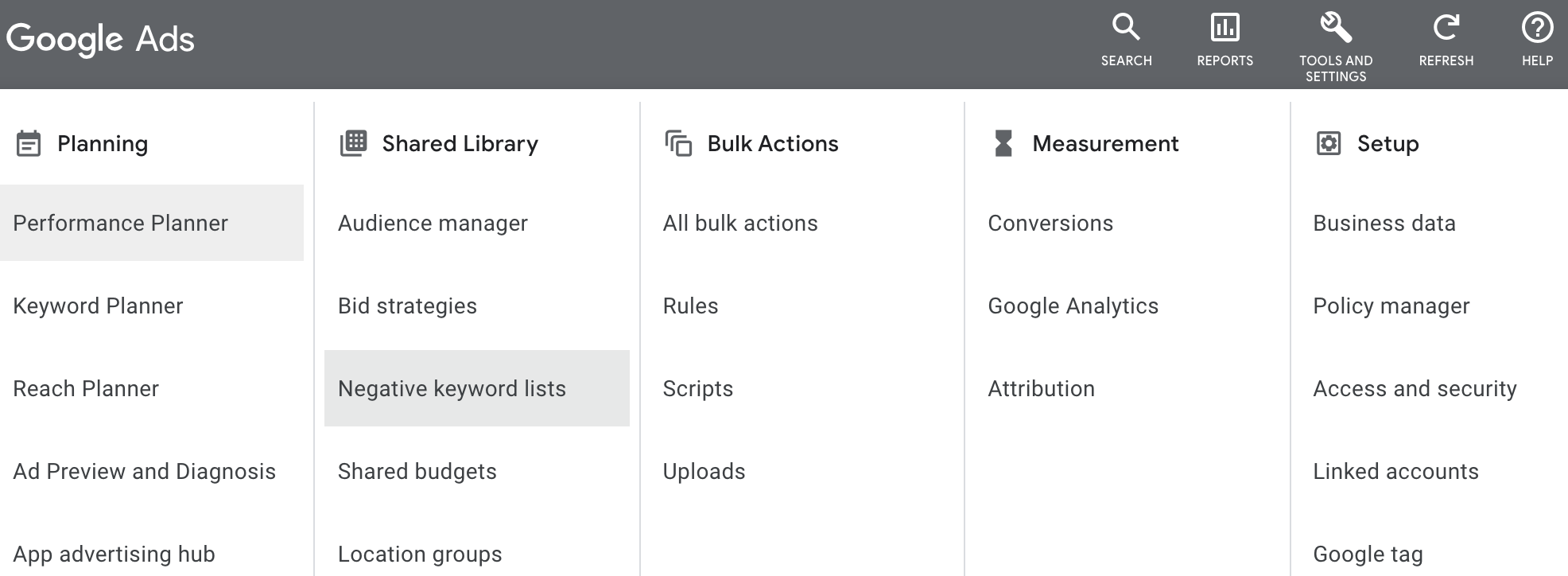The image size is (1568, 576).
Task: Open Performance Planner
Action: 152,223
